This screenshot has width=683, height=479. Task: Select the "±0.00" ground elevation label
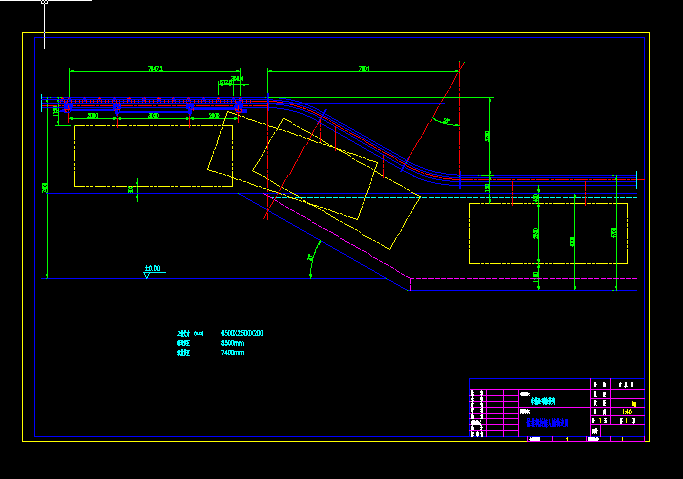pyautogui.click(x=152, y=268)
